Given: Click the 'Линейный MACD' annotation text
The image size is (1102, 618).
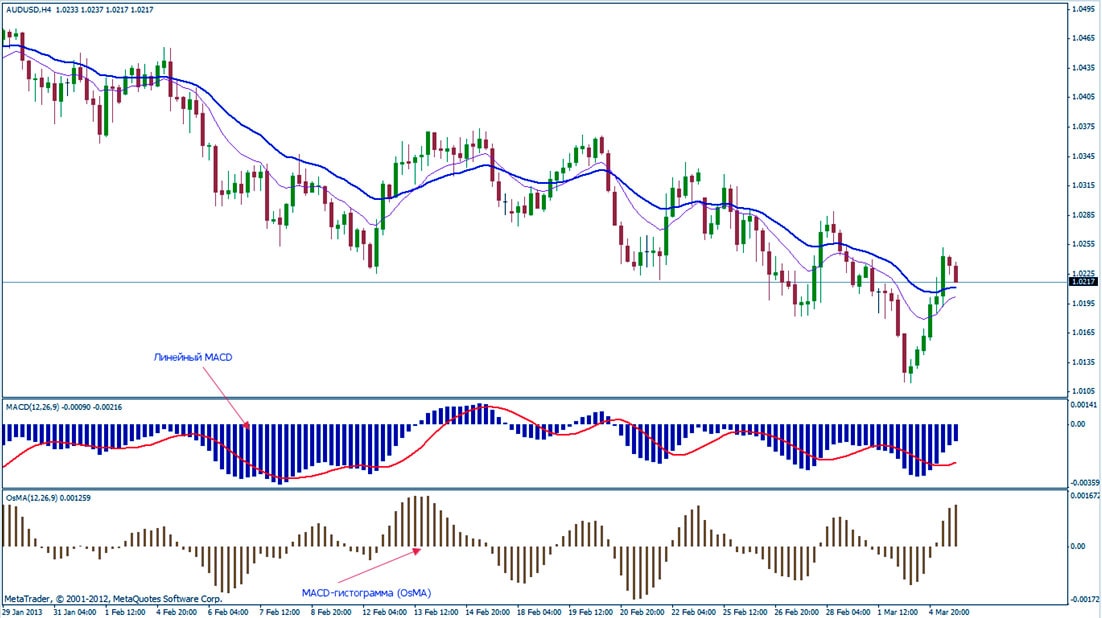Looking at the screenshot, I should pos(192,357).
